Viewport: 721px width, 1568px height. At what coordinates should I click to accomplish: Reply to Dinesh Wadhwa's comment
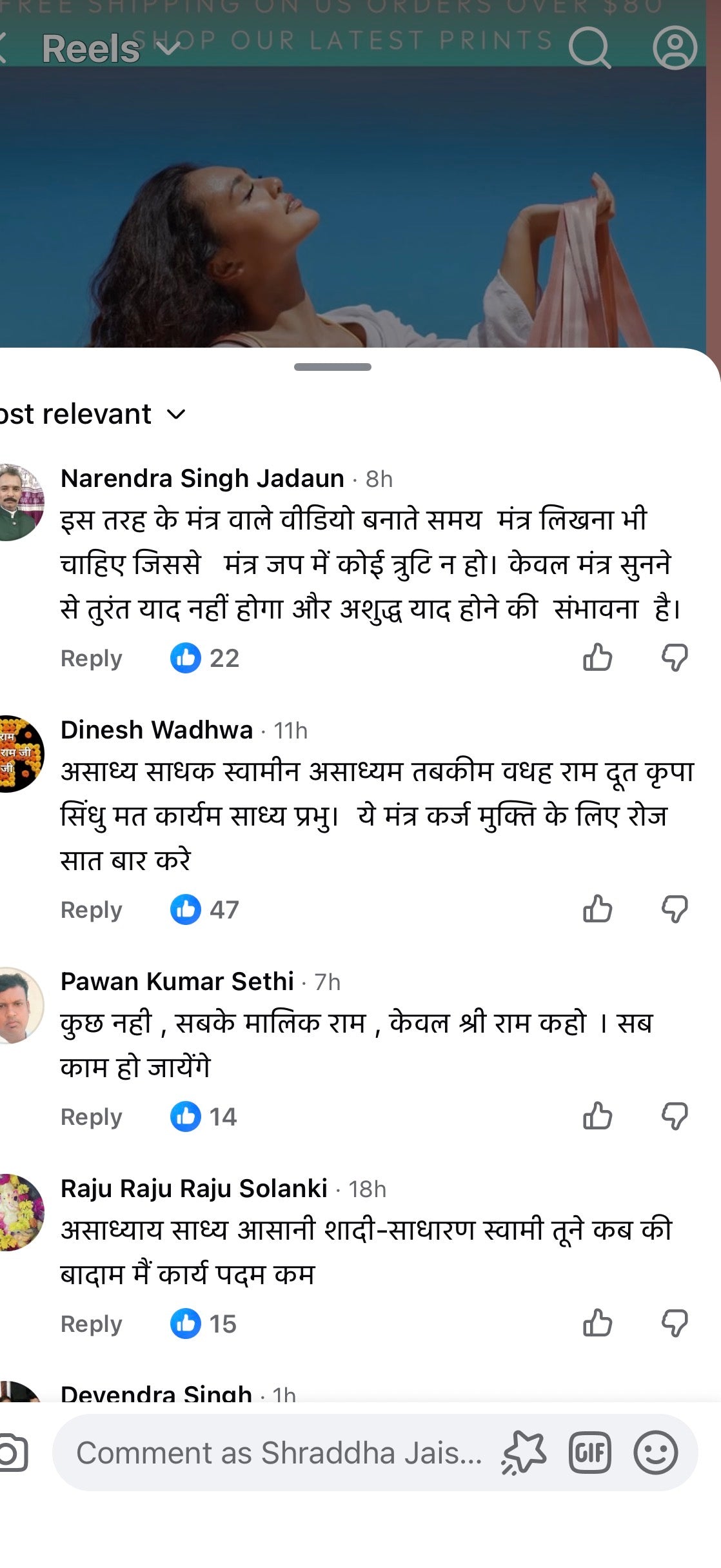91,910
